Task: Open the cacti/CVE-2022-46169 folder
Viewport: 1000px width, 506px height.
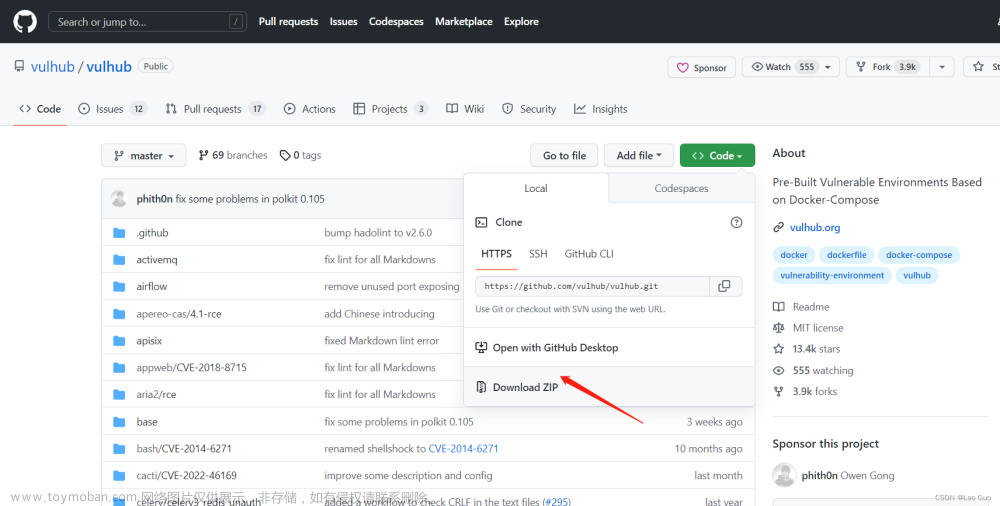Action: [x=186, y=475]
